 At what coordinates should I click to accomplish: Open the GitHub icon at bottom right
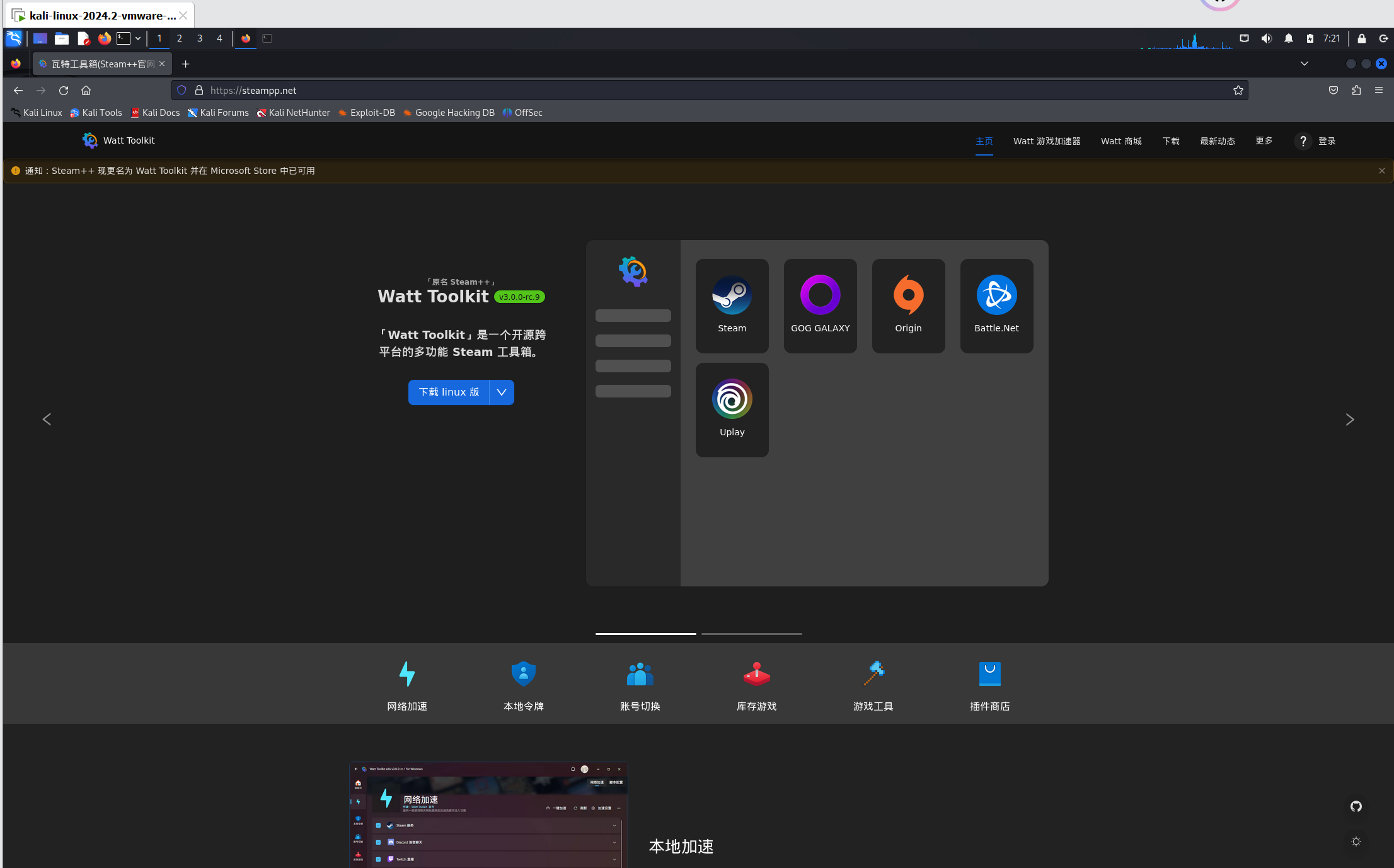point(1356,806)
